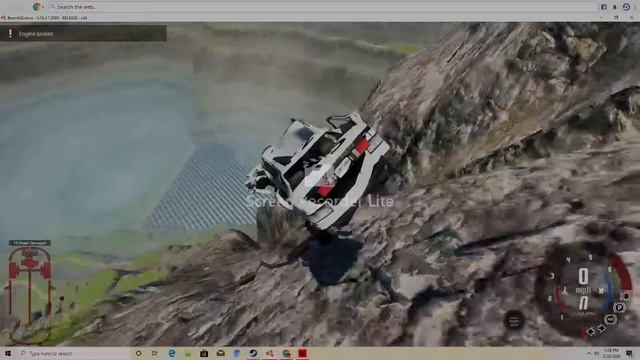Image resolution: width=640 pixels, height=360 pixels.
Task: Click the Type here to search taskbar field
Action: point(73,353)
